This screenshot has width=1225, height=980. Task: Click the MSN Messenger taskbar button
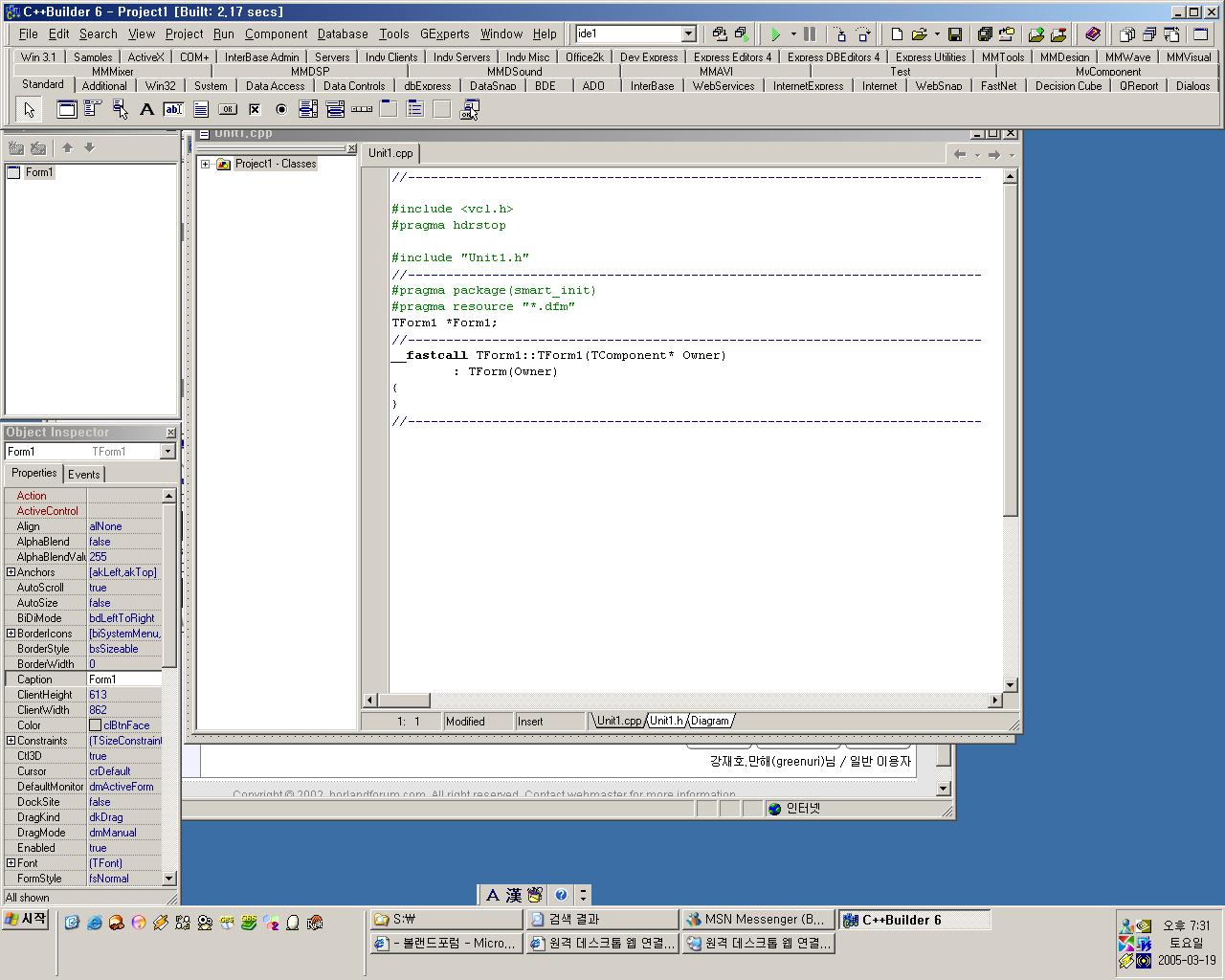click(x=756, y=919)
